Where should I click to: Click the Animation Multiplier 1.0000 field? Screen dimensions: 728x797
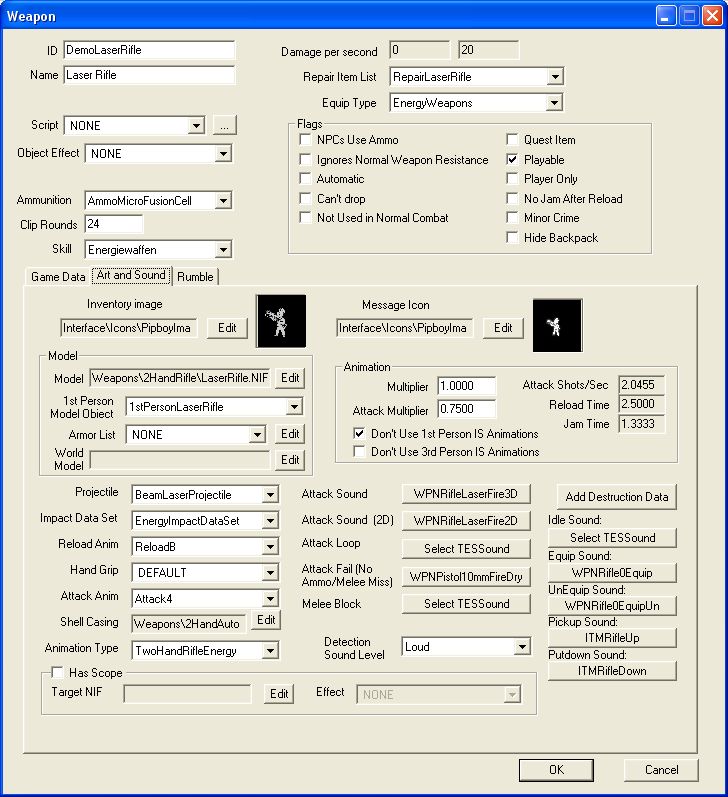(466, 386)
